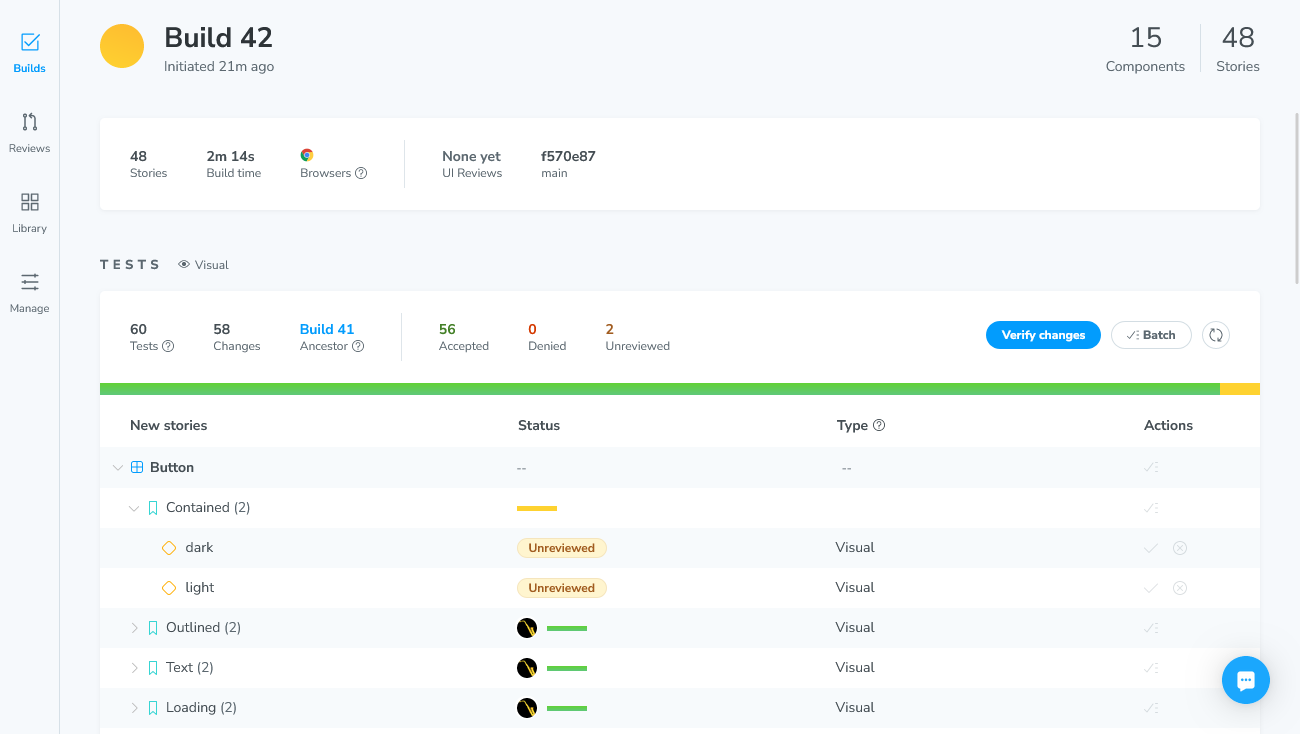This screenshot has height=734, width=1300.
Task: Open commit f570e87 link
Action: (568, 156)
